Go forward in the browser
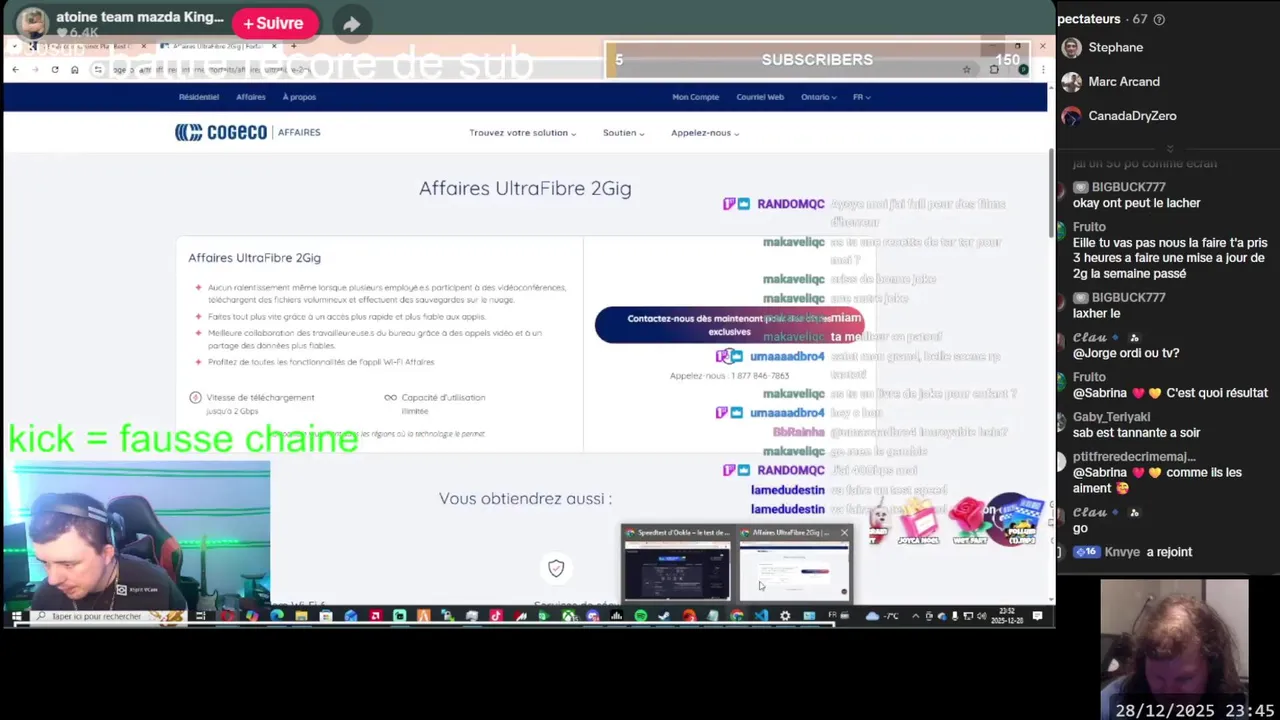The height and width of the screenshot is (720, 1280). [35, 69]
